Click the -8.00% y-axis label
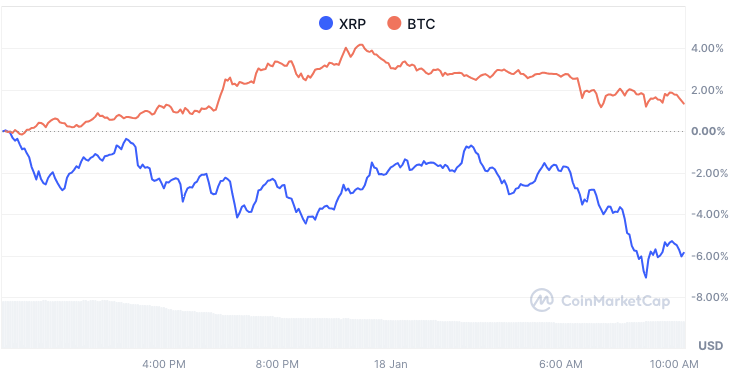Viewport: 743px width, 380px height. click(x=706, y=297)
